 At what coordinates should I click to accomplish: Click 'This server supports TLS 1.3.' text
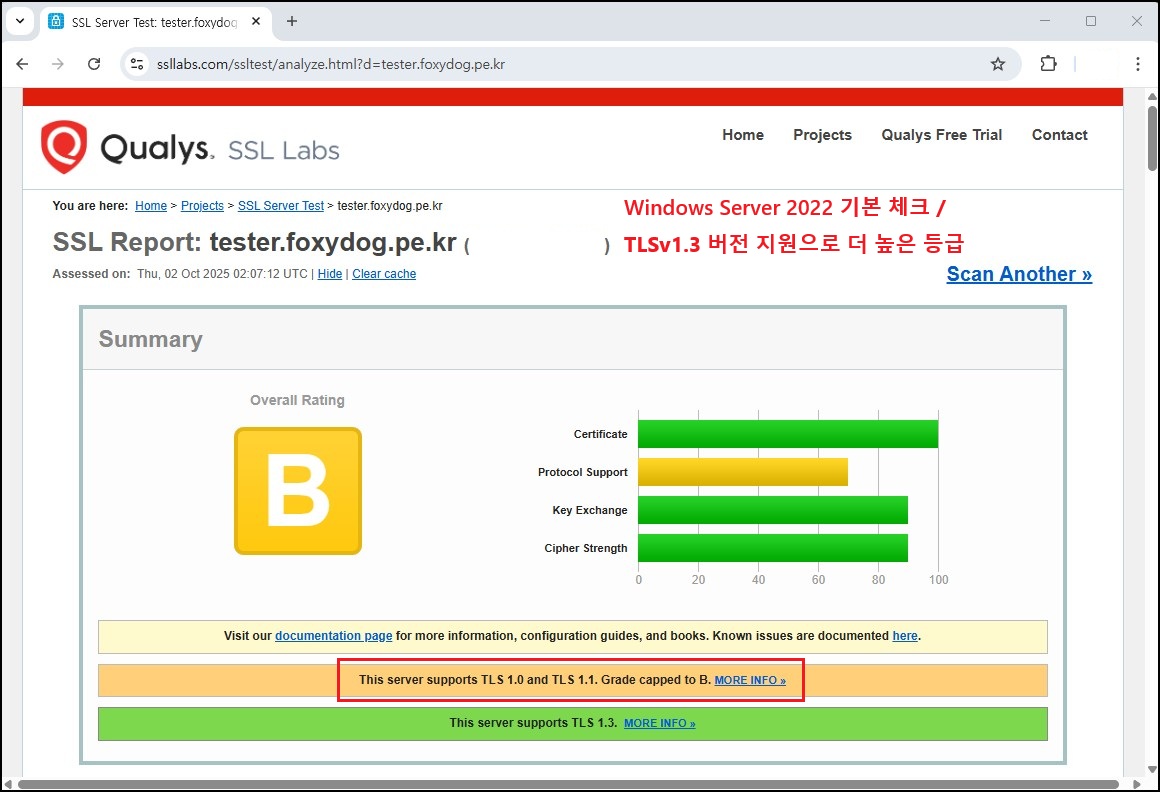pos(533,722)
